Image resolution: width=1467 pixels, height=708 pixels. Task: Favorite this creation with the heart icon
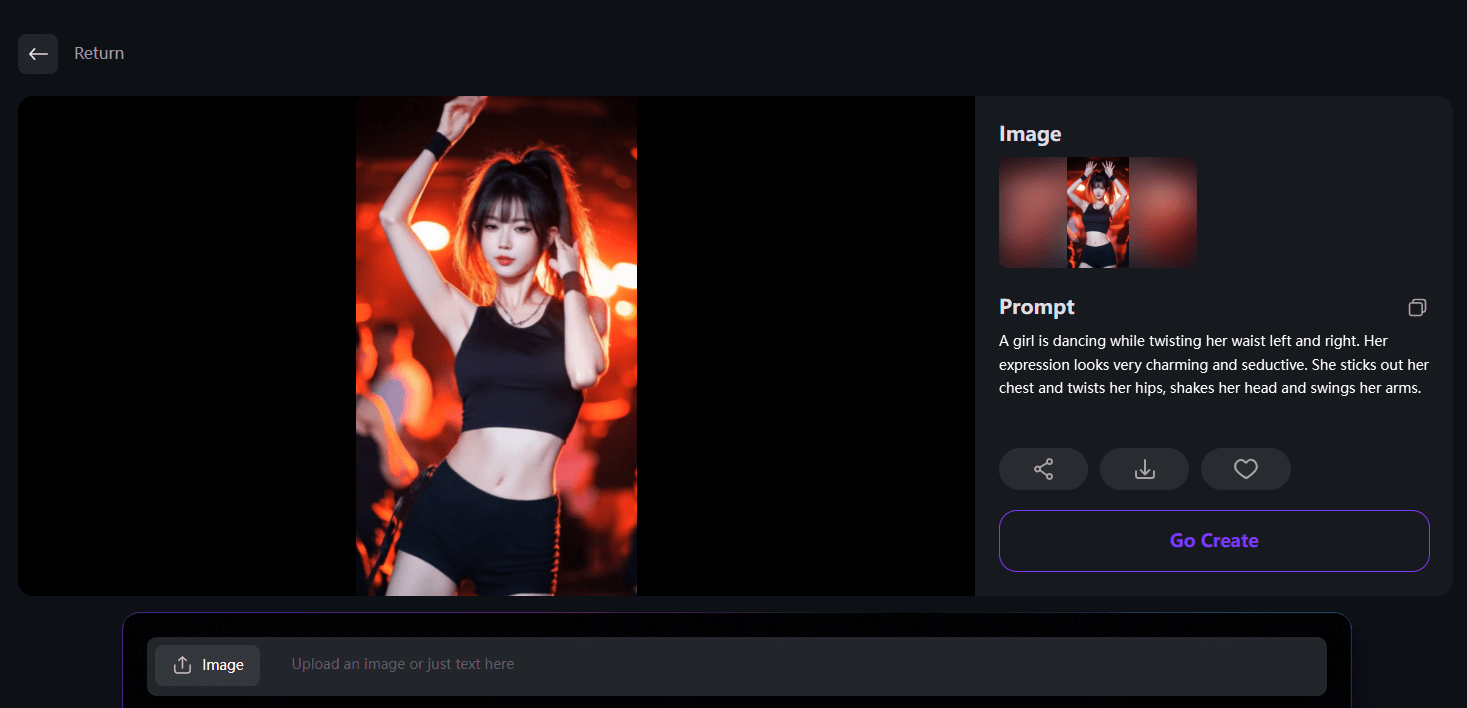coord(1245,469)
